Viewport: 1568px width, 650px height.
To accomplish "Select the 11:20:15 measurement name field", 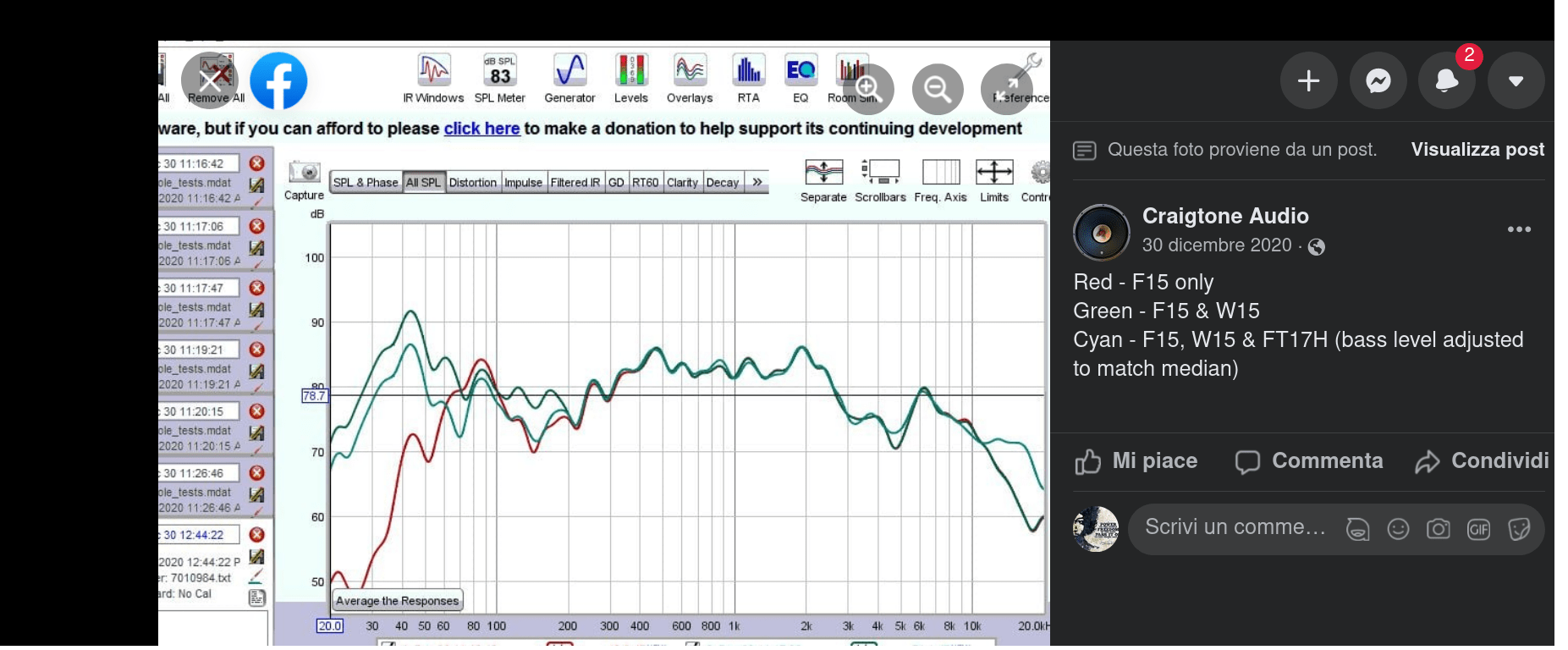I will click(199, 411).
